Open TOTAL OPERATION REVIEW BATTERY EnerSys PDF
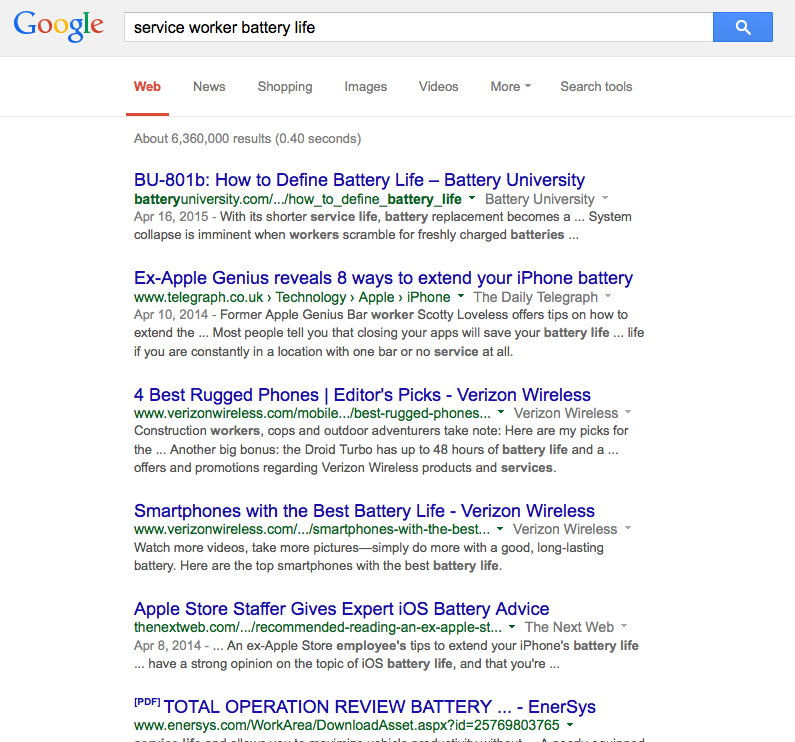Viewport: 795px width, 742px height. pyautogui.click(x=379, y=706)
